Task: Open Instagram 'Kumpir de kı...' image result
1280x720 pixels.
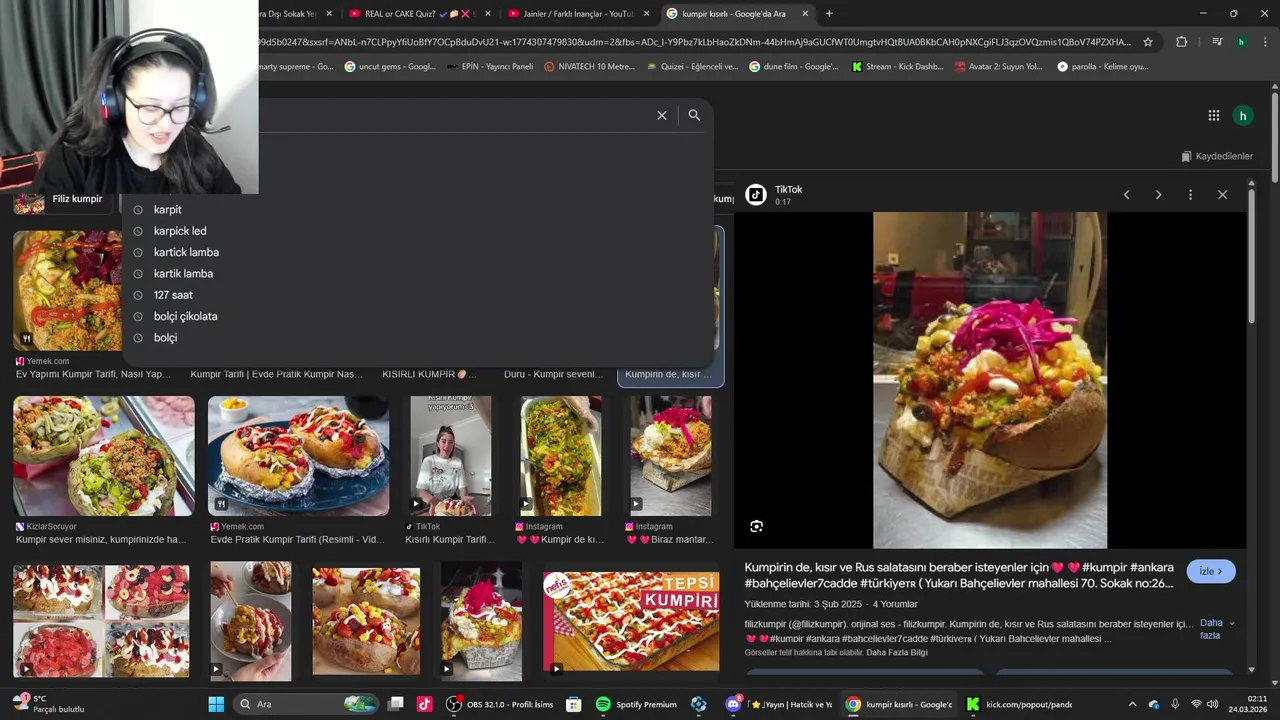Action: tap(561, 456)
